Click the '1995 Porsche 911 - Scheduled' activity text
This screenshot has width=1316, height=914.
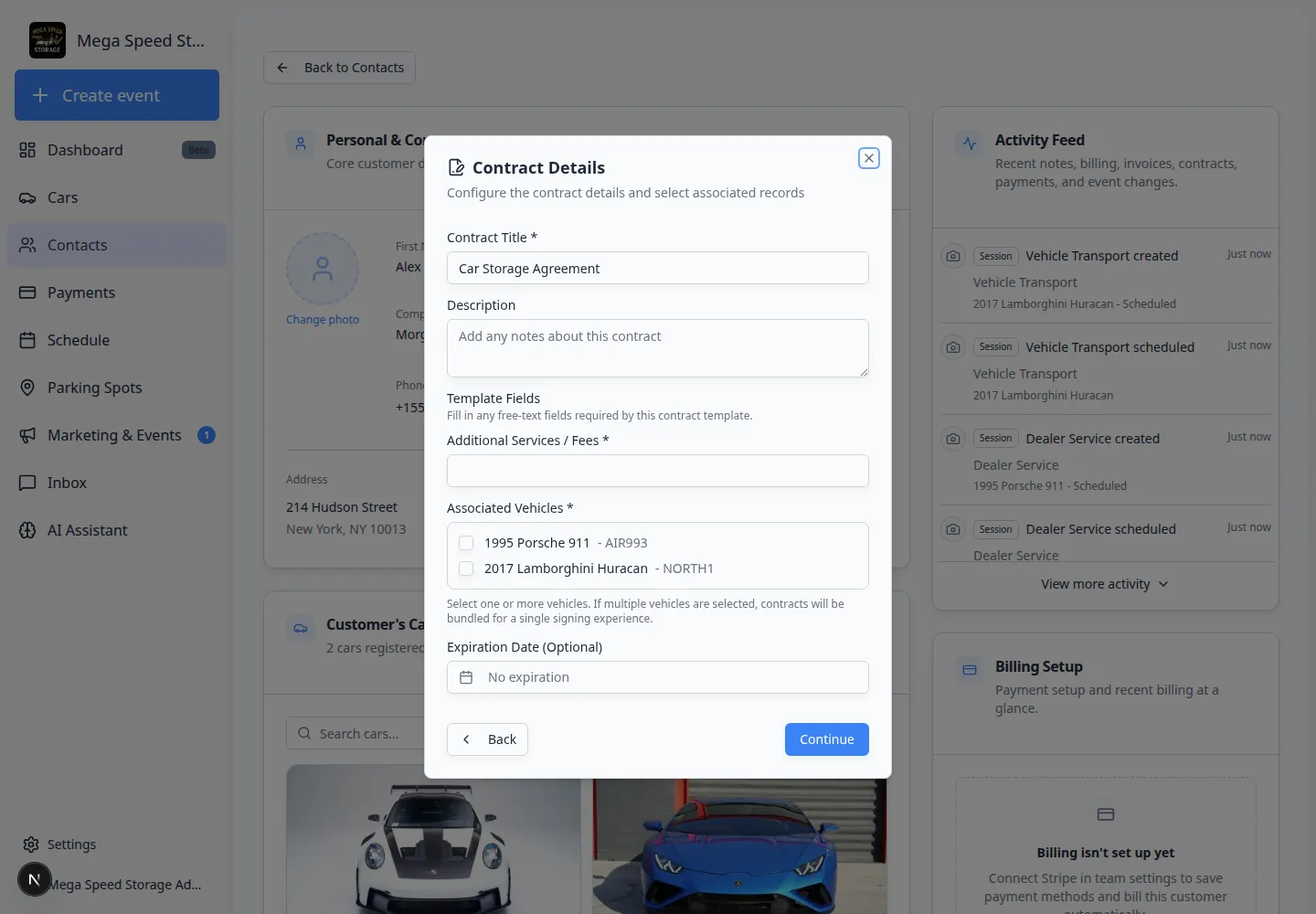[x=1049, y=485]
